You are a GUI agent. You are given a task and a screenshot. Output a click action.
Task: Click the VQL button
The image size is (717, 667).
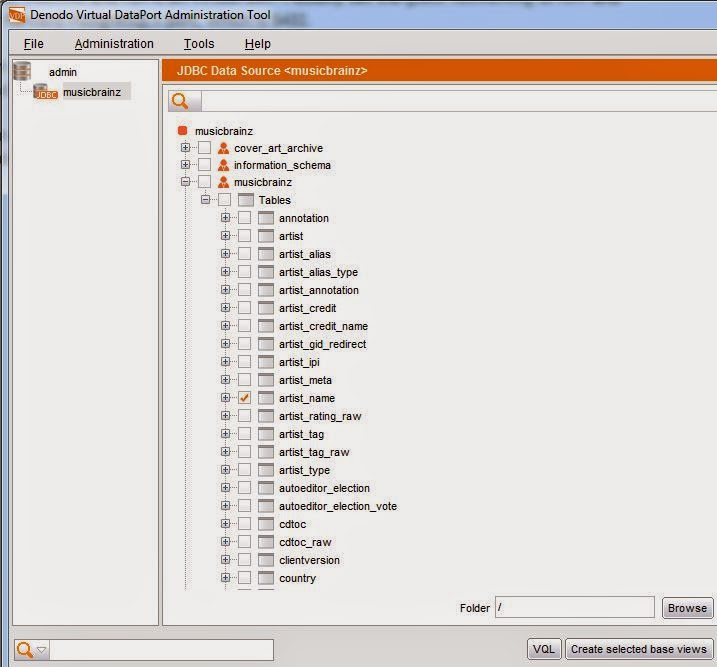(x=544, y=649)
